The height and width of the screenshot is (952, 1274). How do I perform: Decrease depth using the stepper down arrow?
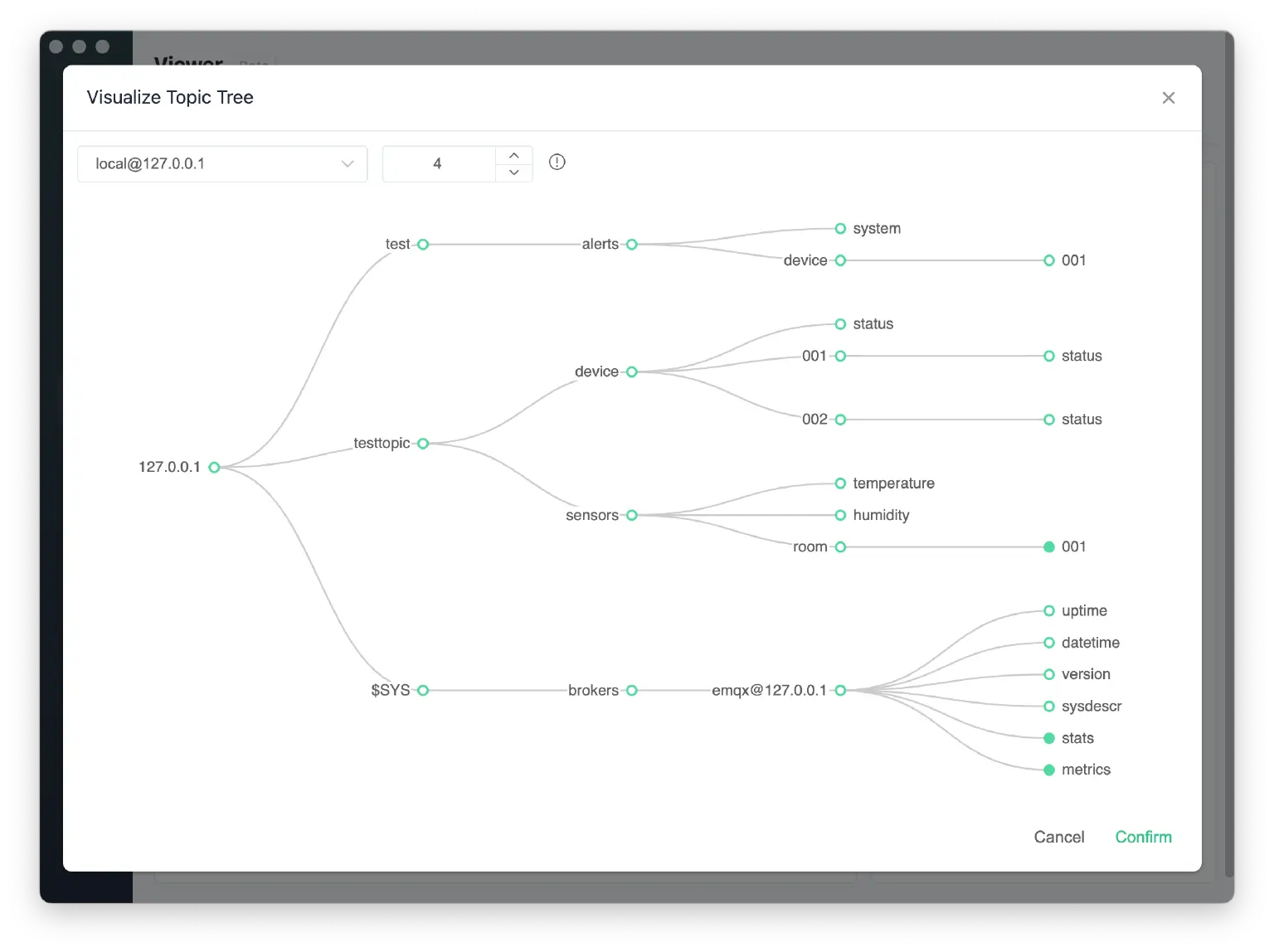pos(514,173)
